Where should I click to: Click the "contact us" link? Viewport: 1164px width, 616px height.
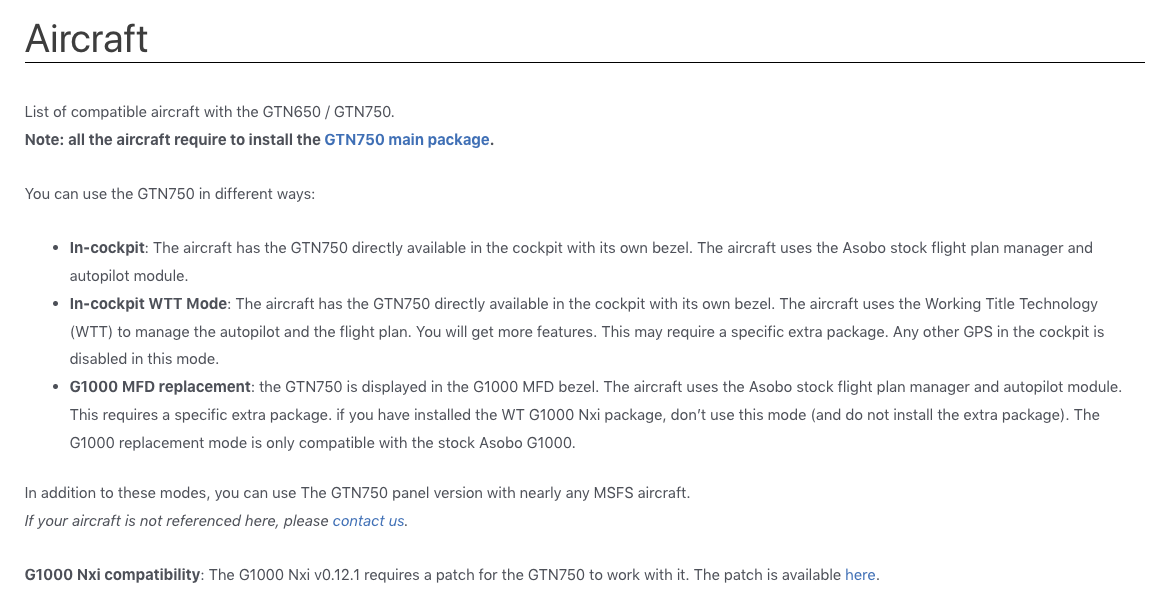[368, 521]
